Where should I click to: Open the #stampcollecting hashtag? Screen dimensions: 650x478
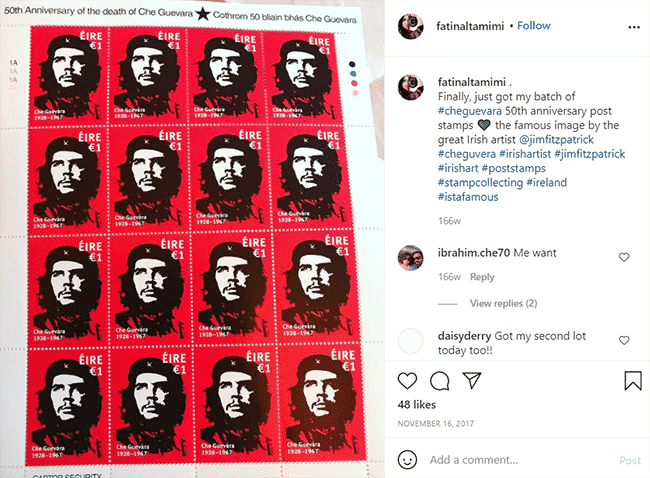[x=480, y=183]
